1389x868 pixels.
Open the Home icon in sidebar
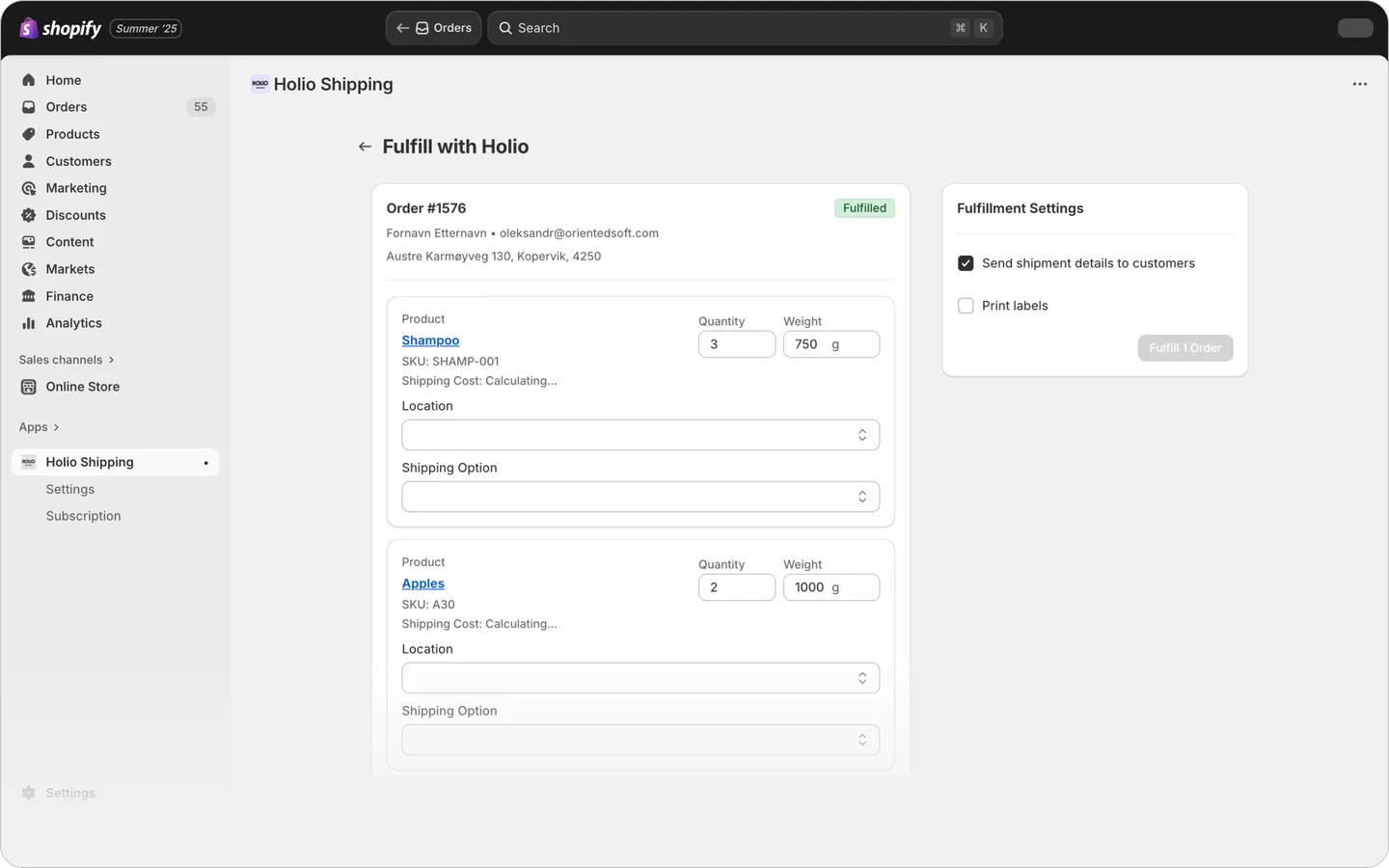click(x=29, y=80)
